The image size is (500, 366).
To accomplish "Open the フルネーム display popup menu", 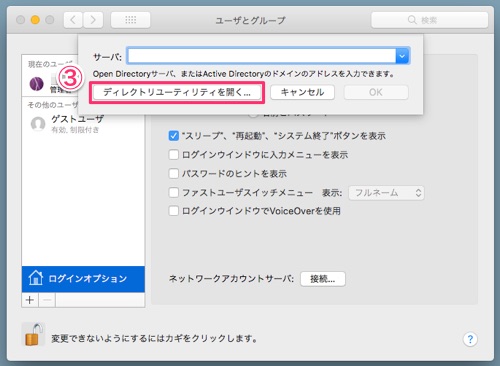I will click(386, 193).
